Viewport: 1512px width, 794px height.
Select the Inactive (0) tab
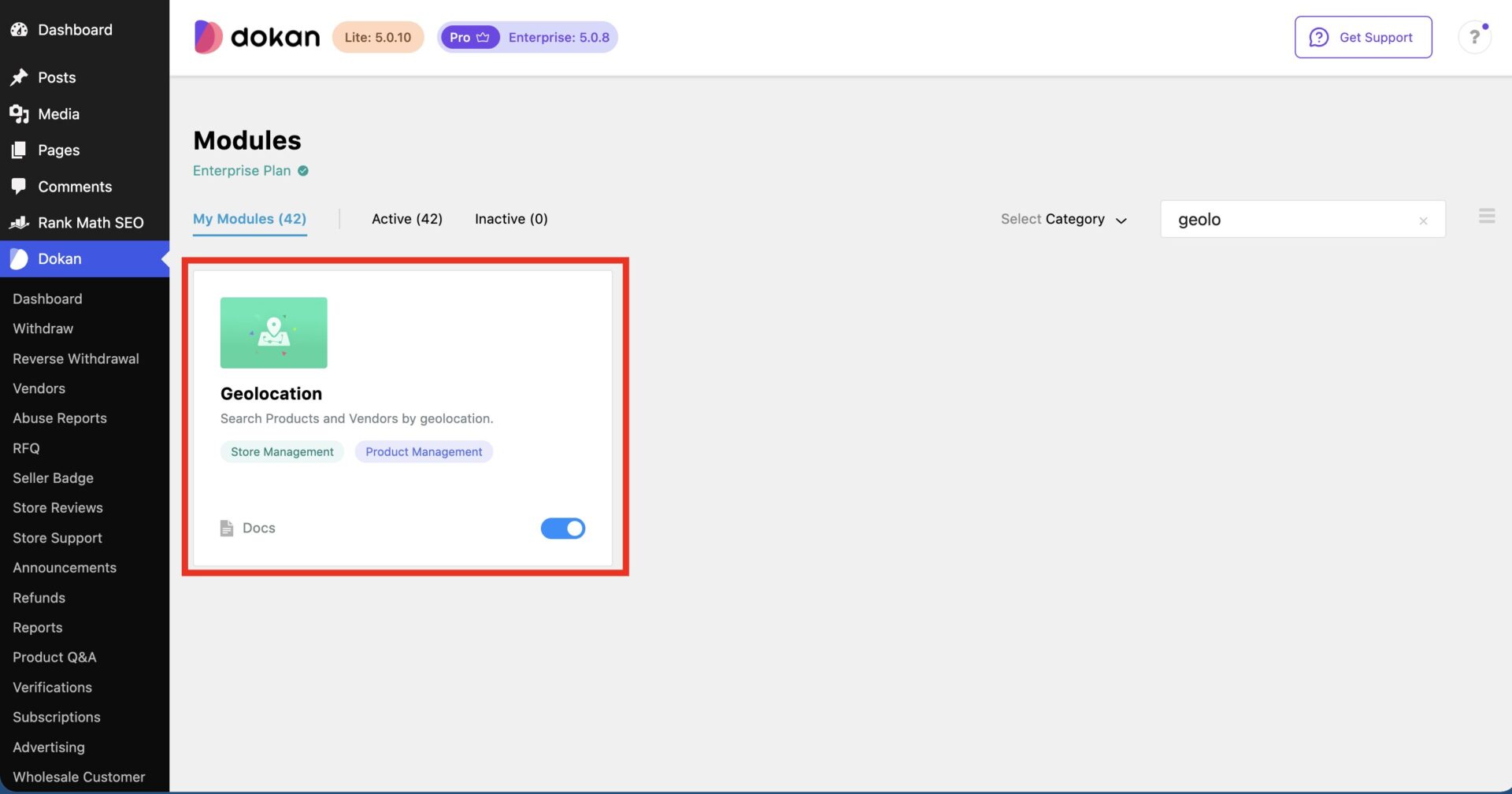tap(511, 219)
